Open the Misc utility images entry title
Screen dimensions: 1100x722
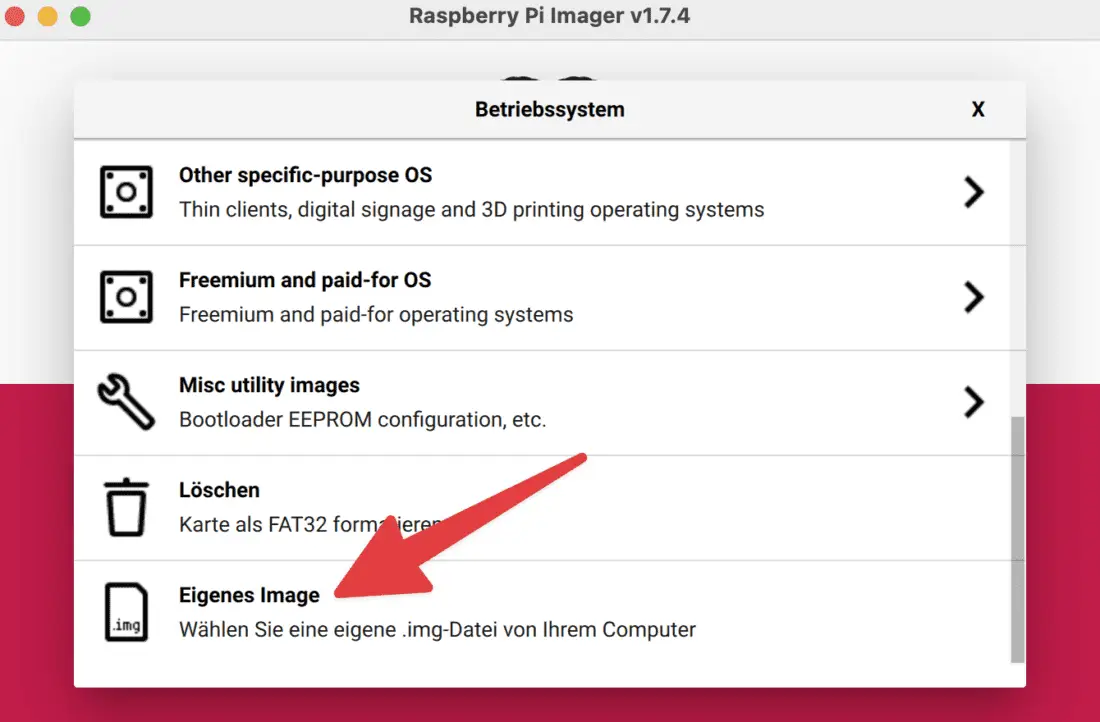[x=269, y=385]
